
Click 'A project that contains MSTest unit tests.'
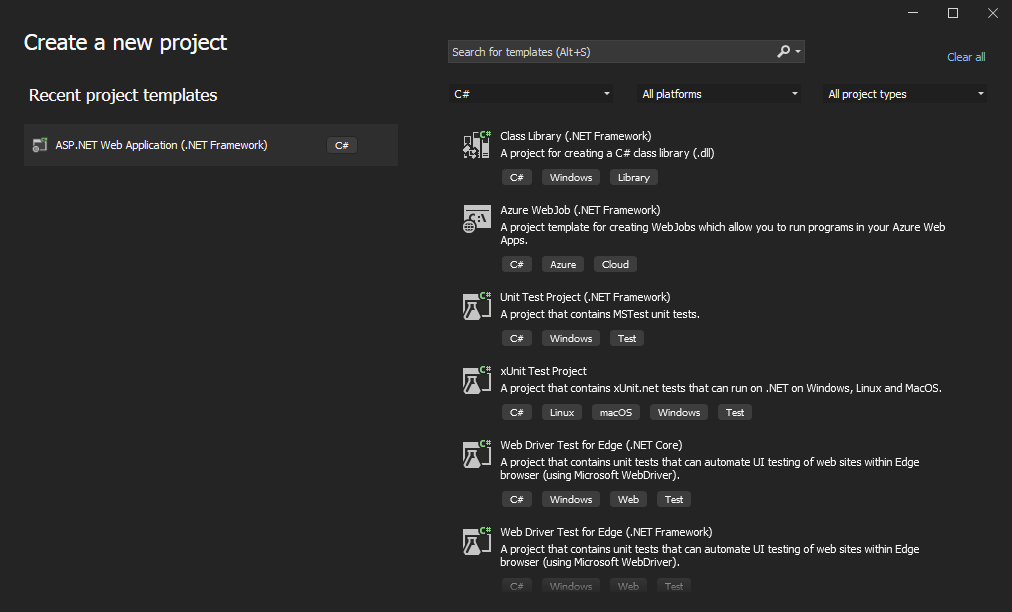pos(600,314)
